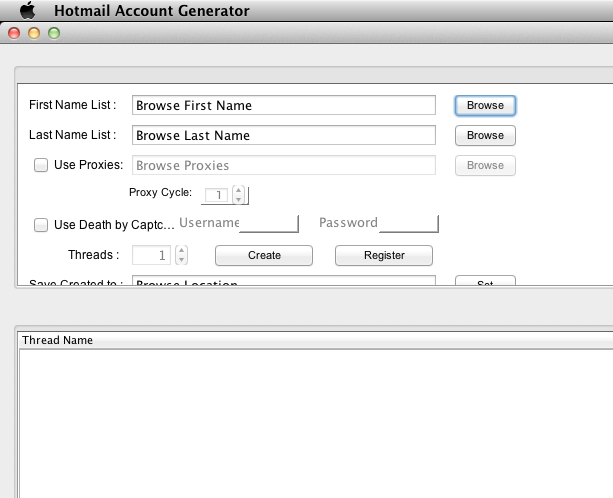Increase Proxy Cycle with up arrow
Screen dimensions: 613x498
[x=238, y=190]
